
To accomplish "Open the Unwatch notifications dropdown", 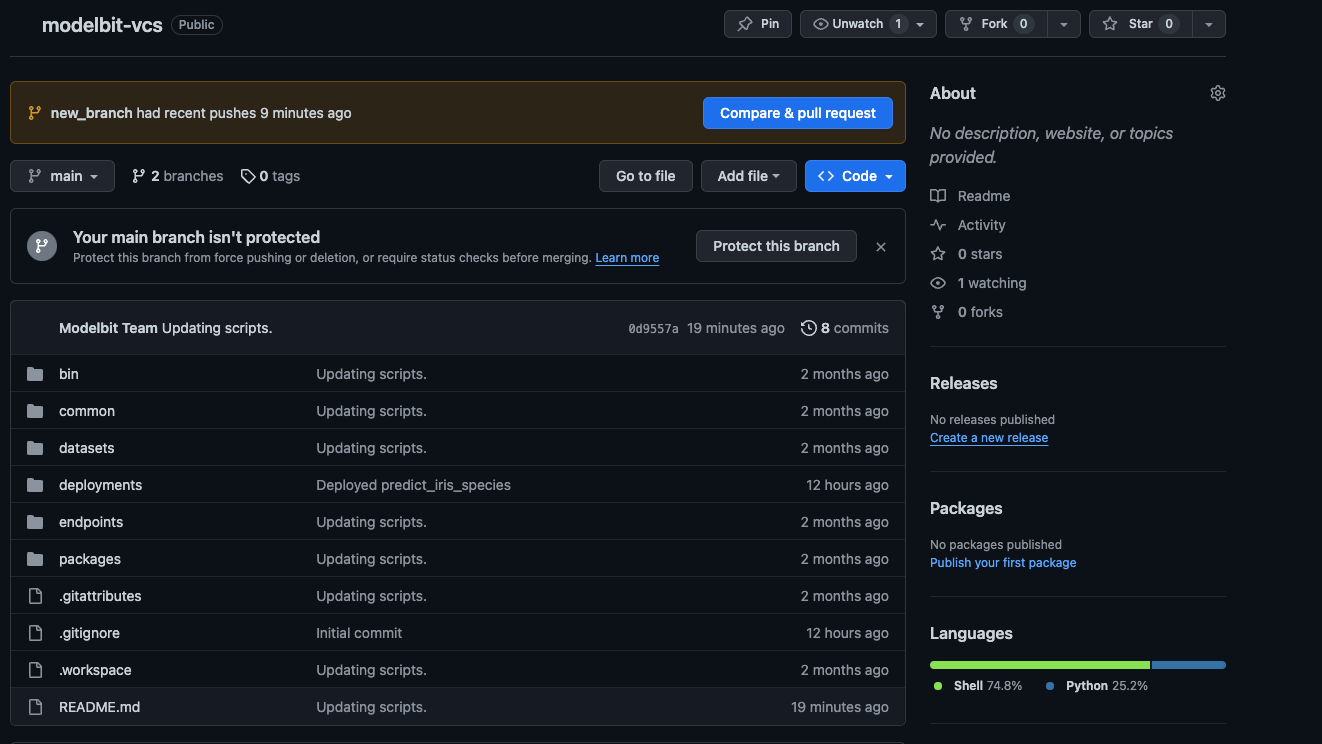I will point(868,24).
